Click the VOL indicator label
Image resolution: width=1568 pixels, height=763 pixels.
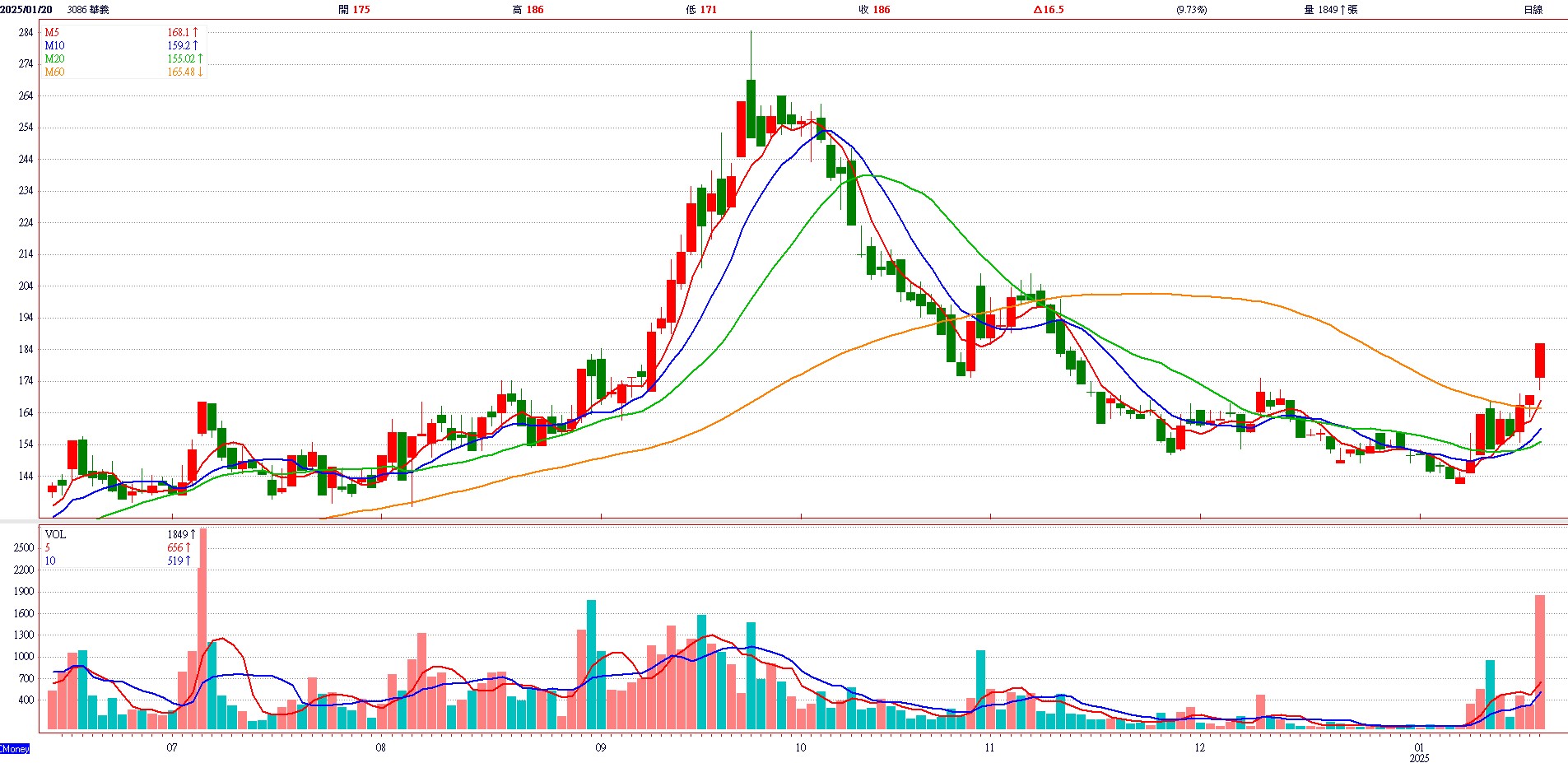click(x=55, y=534)
